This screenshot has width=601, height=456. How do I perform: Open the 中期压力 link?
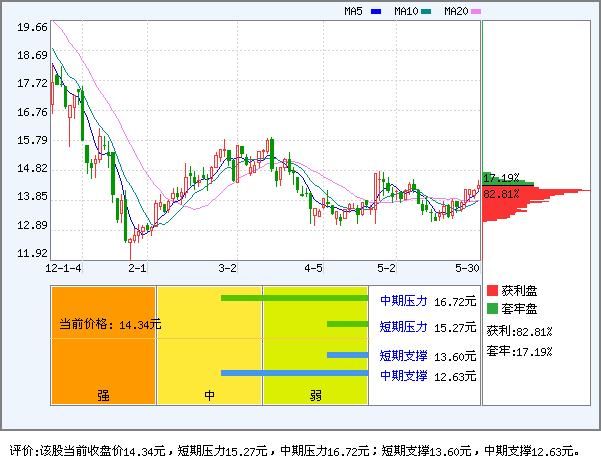[x=403, y=300]
